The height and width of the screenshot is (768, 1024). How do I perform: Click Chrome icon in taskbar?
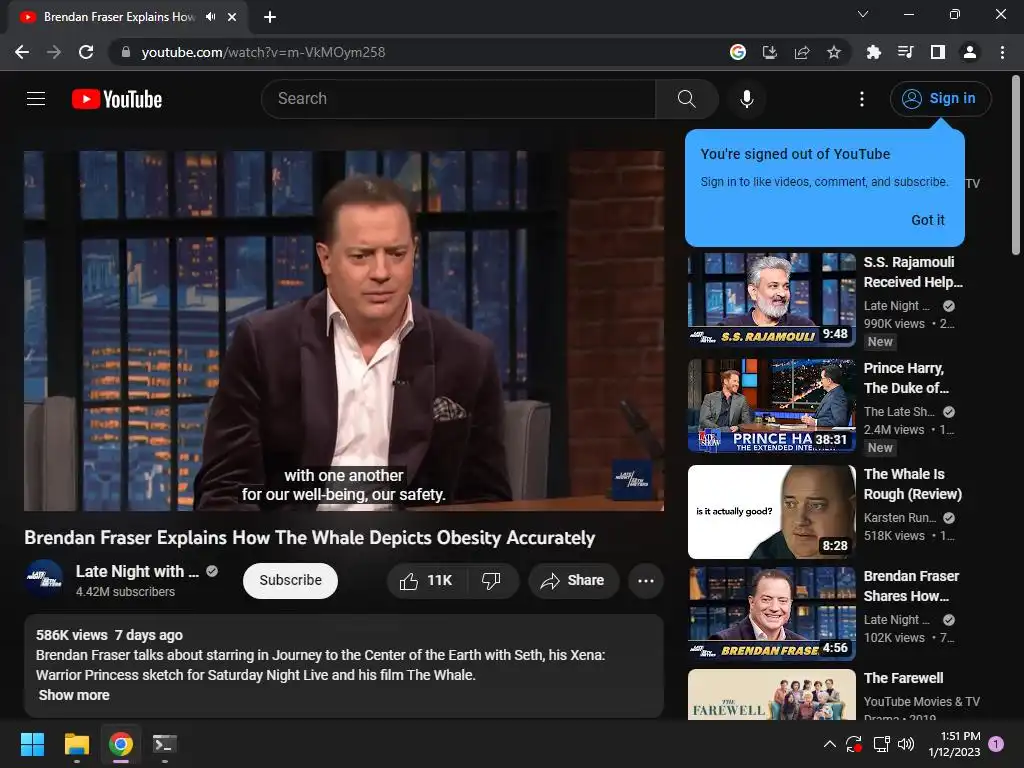pyautogui.click(x=120, y=744)
